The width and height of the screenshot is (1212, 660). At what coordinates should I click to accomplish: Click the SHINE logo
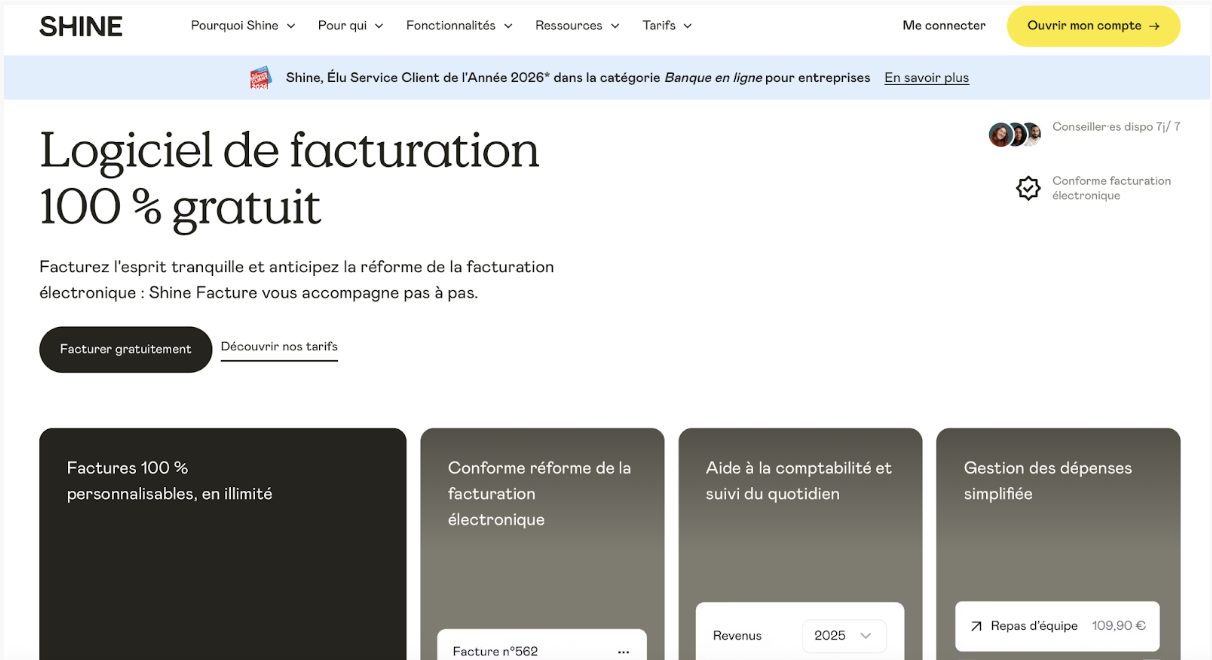[80, 25]
